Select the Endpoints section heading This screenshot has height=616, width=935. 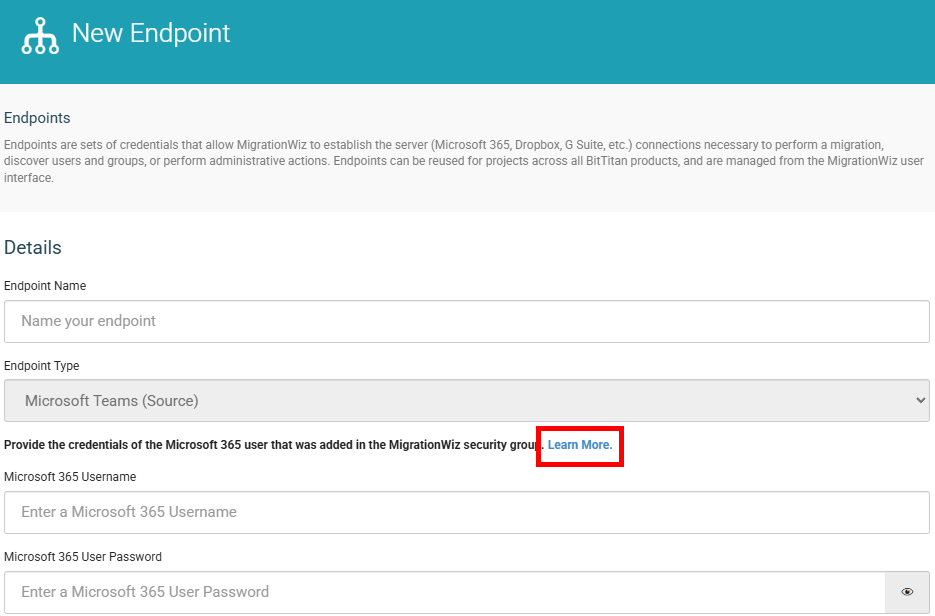37,118
